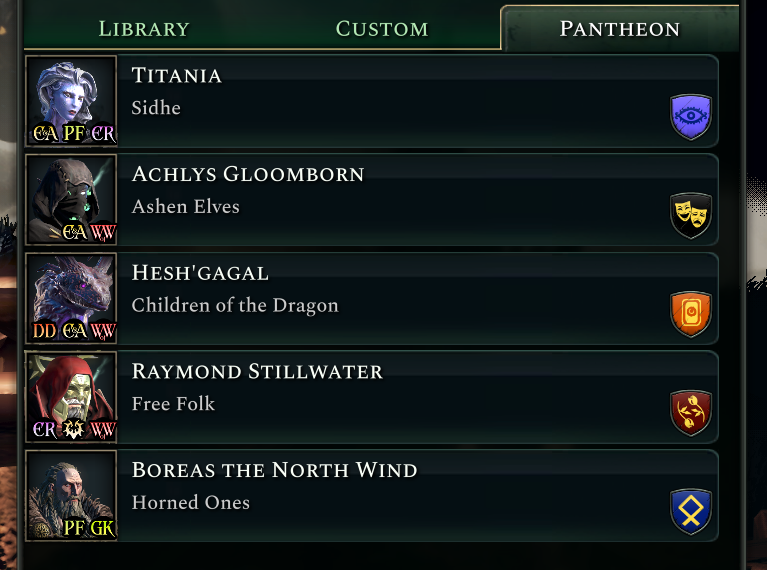This screenshot has width=767, height=570.
Task: Click the DD badge on Hesh'gagal's portrait
Action: (x=44, y=331)
